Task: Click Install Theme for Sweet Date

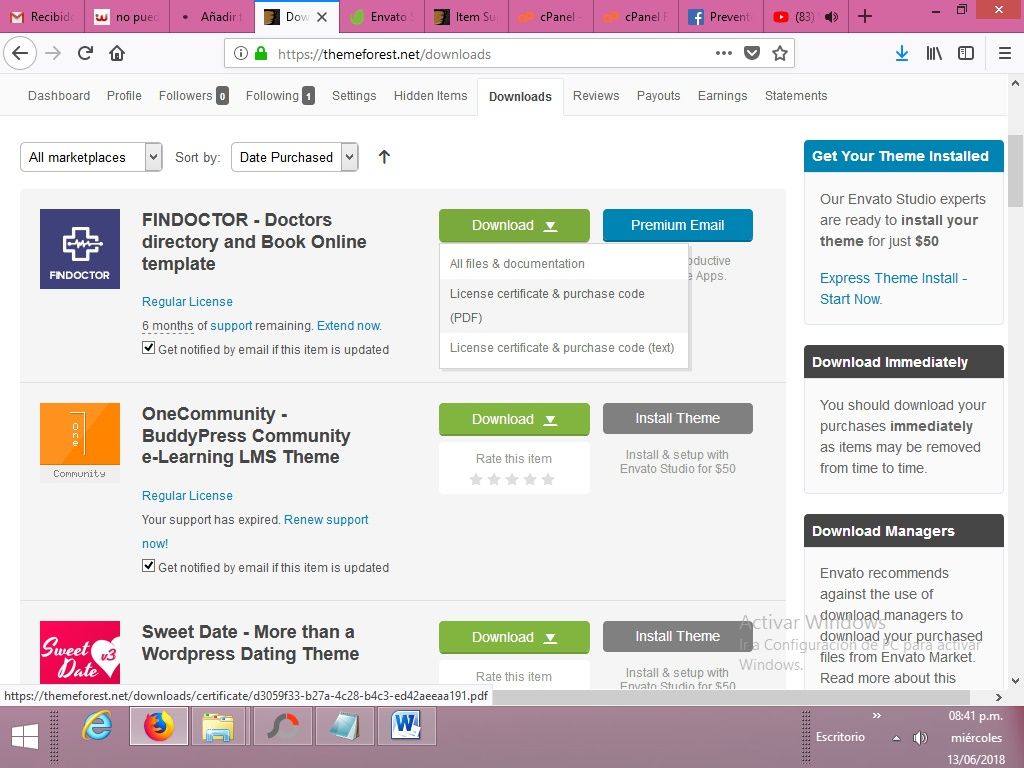Action: tap(677, 637)
